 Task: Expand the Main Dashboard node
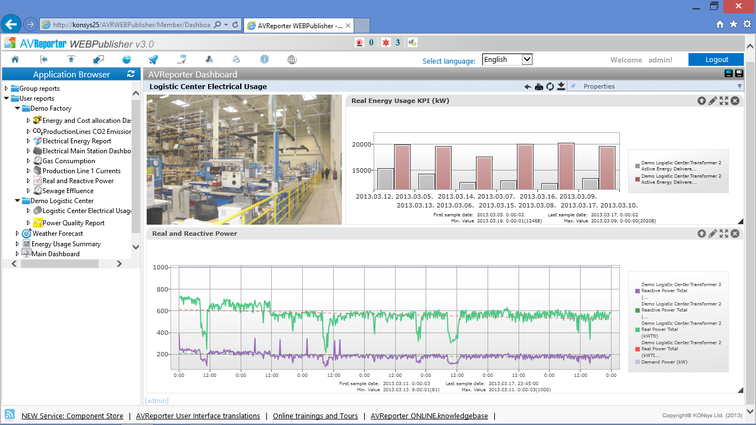(17, 254)
